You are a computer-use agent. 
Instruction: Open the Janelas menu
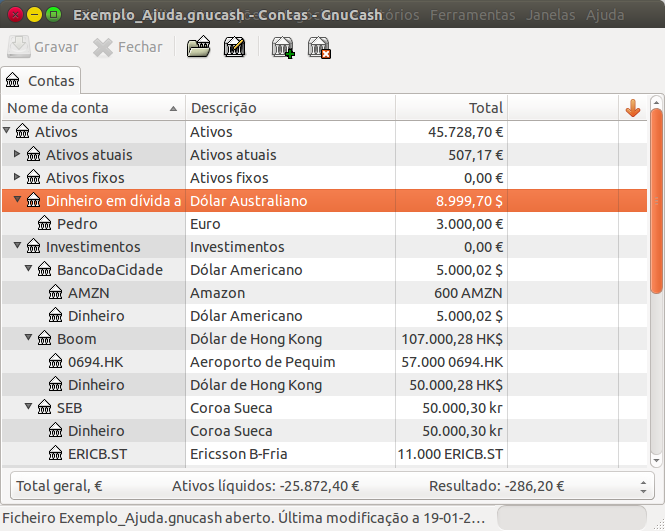tap(550, 15)
